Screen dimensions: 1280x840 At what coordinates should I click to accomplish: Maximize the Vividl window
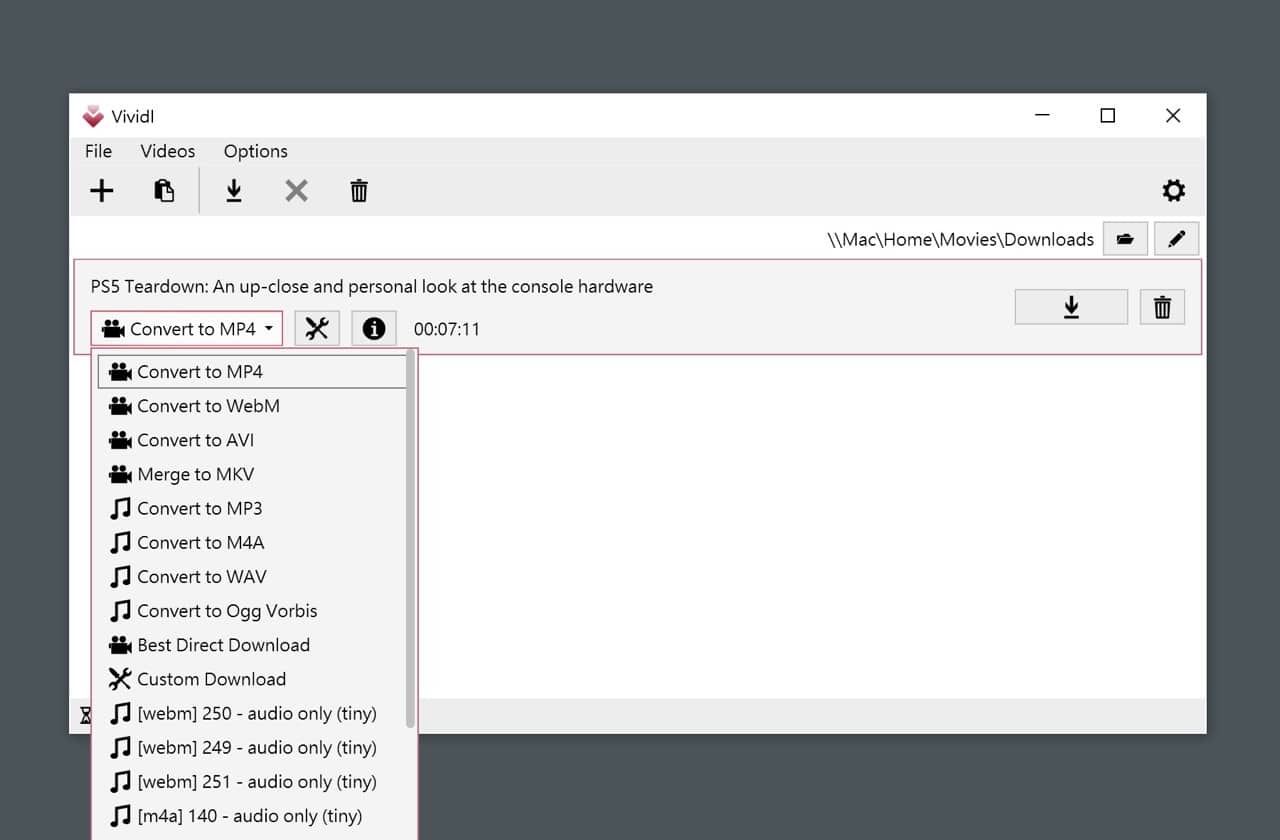point(1107,116)
